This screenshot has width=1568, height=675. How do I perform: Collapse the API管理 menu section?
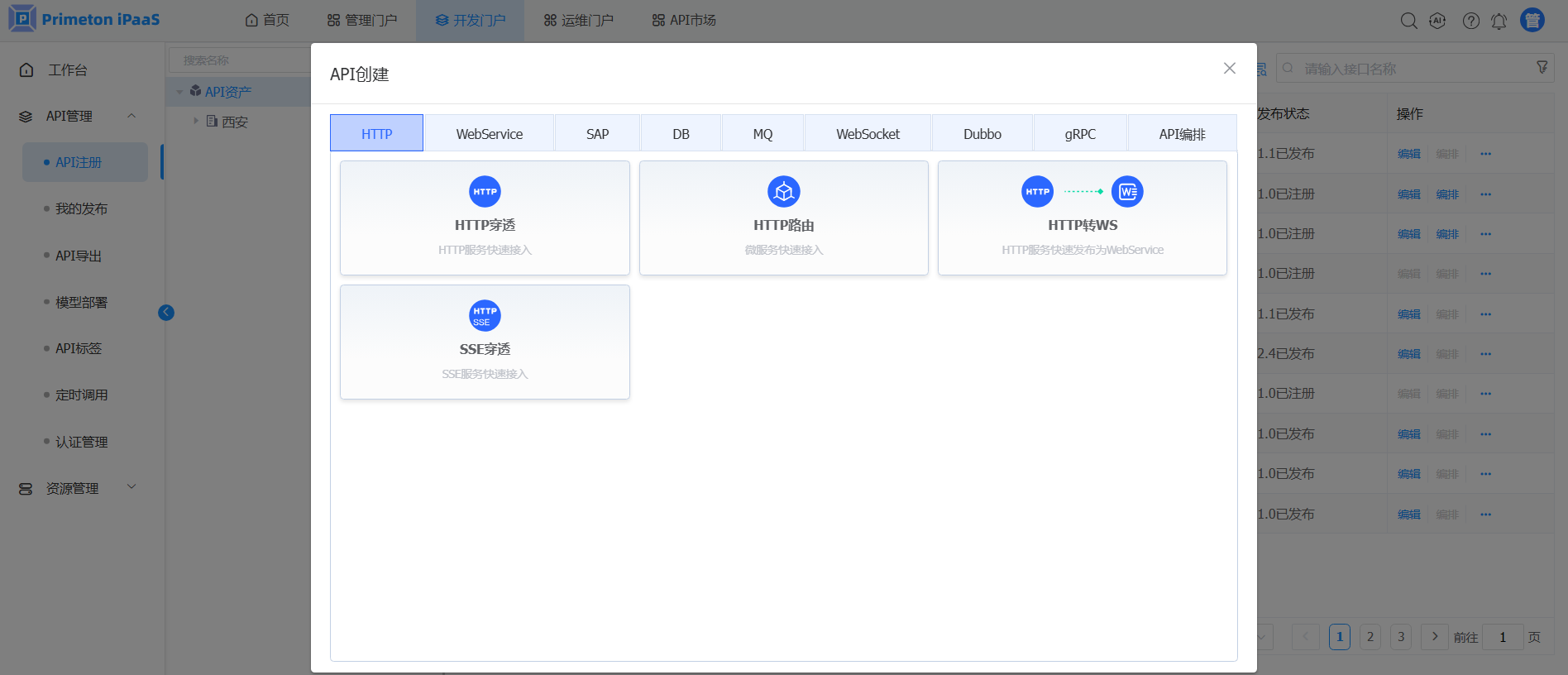click(x=131, y=116)
